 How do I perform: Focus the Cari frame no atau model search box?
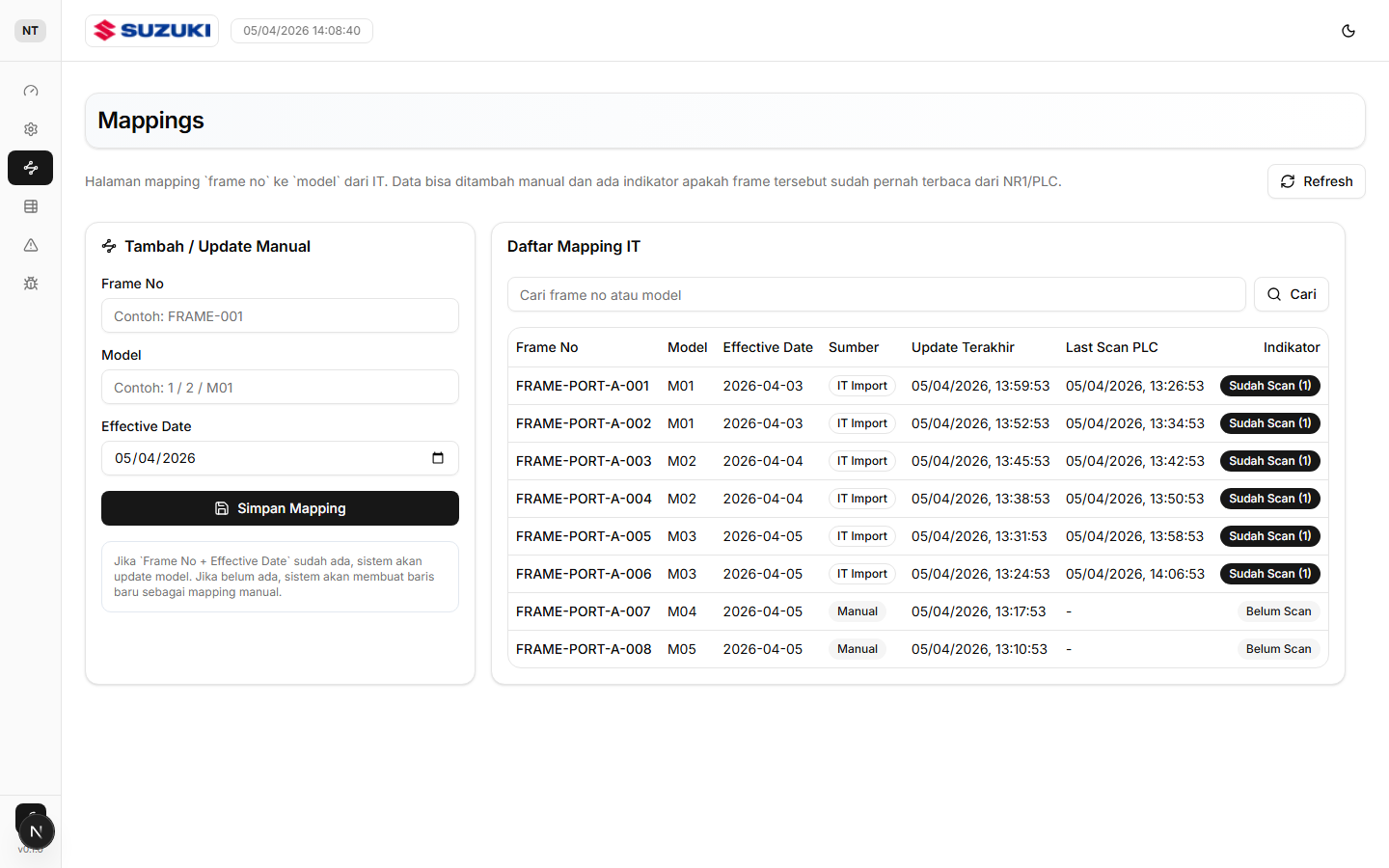coord(876,295)
